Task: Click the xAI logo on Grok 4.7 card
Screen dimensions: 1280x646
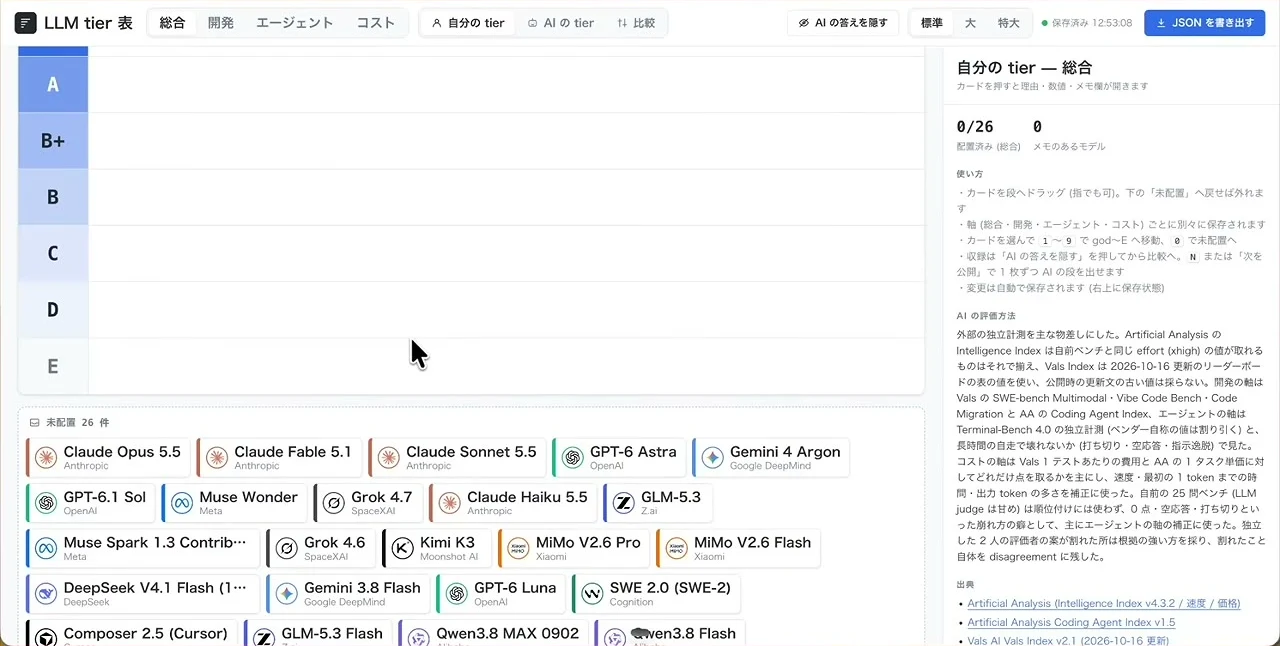Action: pos(334,503)
